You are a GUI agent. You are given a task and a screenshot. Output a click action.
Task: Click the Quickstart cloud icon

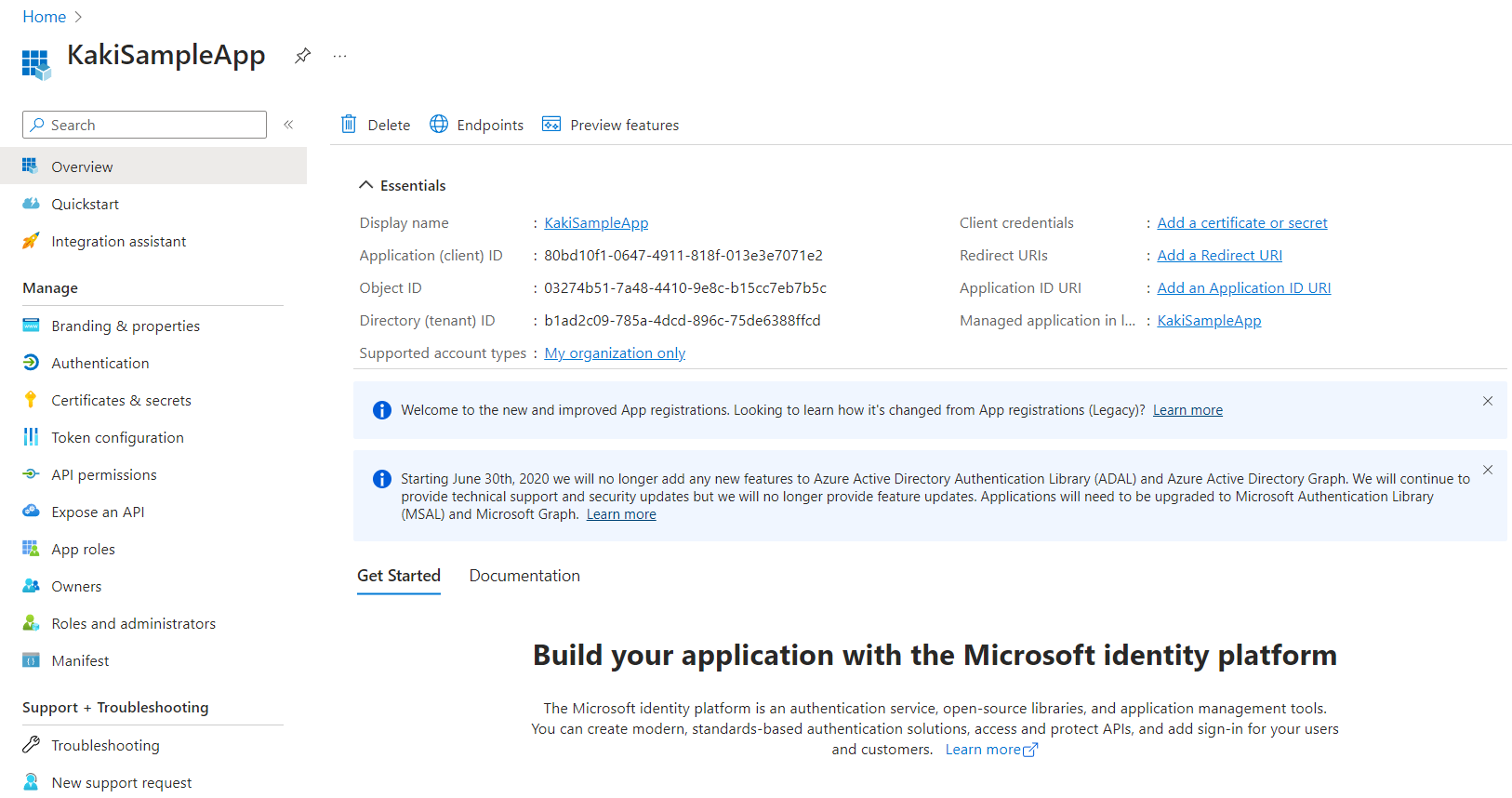(31, 203)
